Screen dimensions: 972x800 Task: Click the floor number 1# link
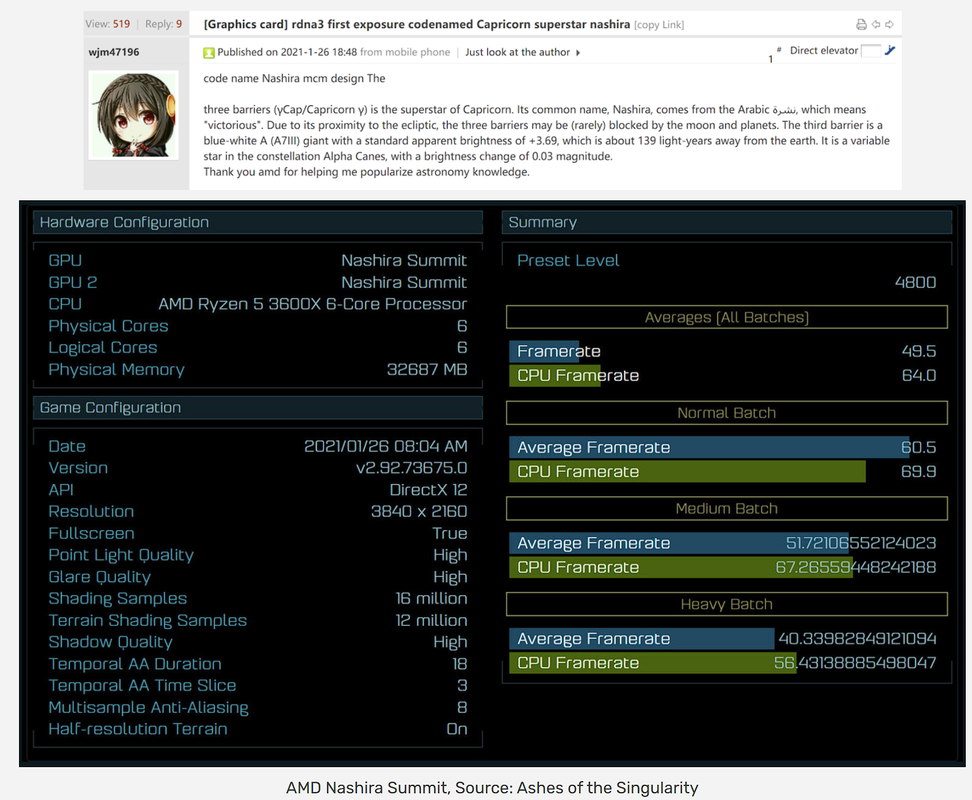coord(774,55)
